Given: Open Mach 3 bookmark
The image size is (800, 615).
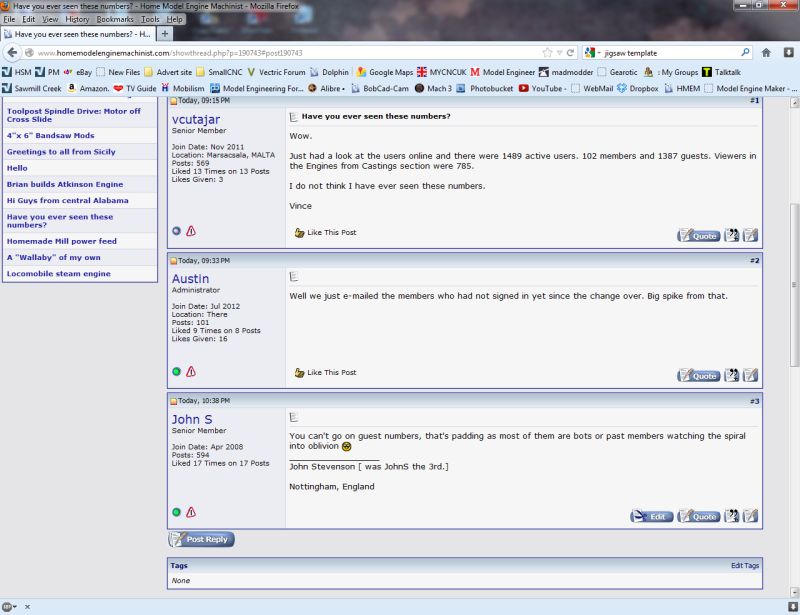Looking at the screenshot, I should (433, 88).
